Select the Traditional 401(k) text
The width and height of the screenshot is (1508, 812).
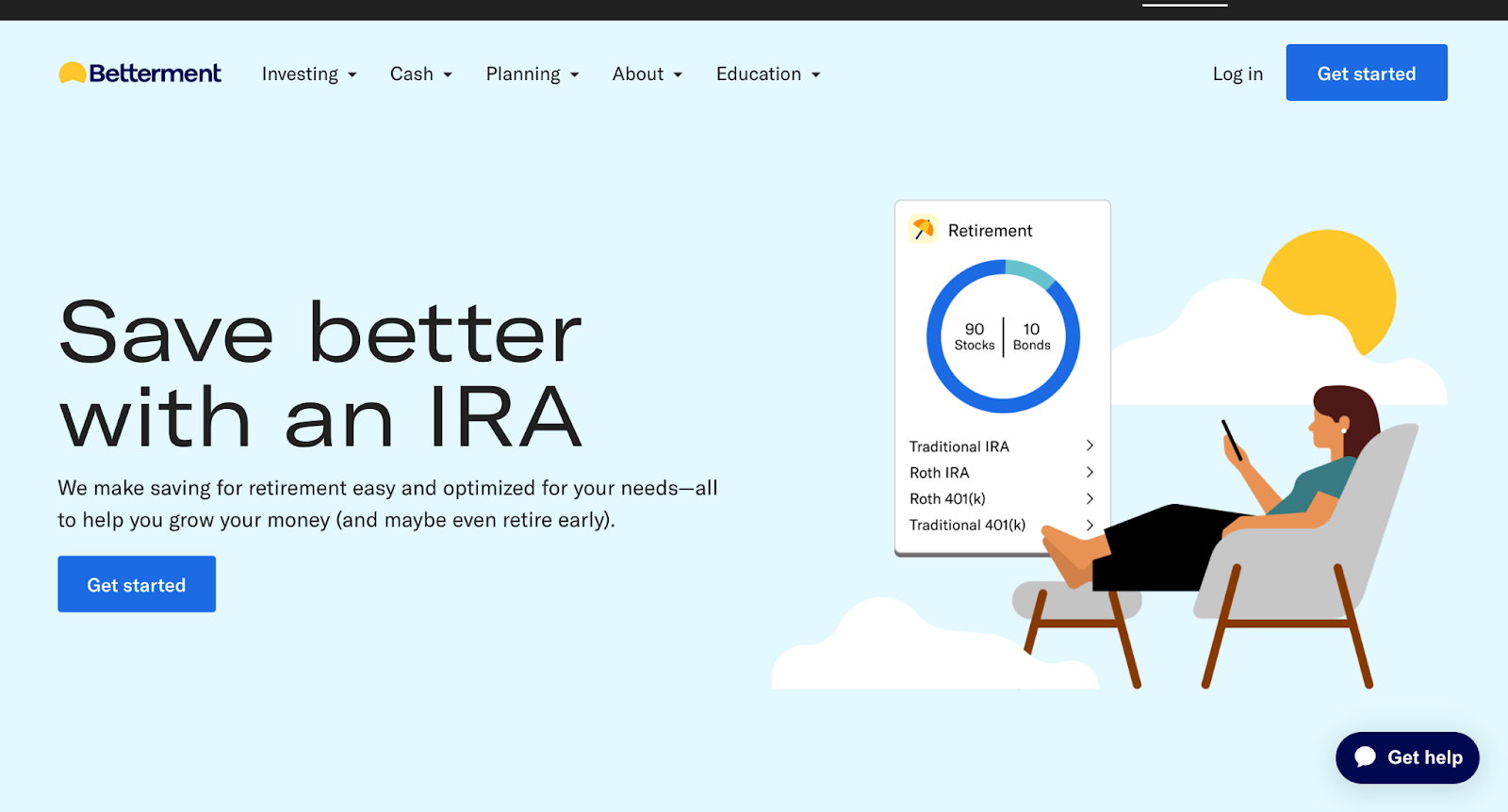(x=967, y=526)
